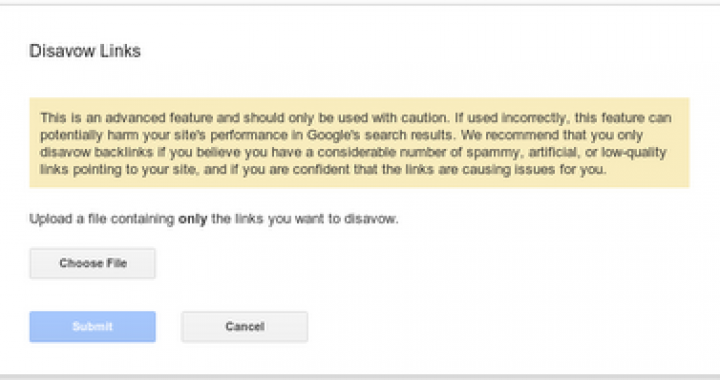Click the Disavow Links heading
720x380 pixels.
[85, 50]
